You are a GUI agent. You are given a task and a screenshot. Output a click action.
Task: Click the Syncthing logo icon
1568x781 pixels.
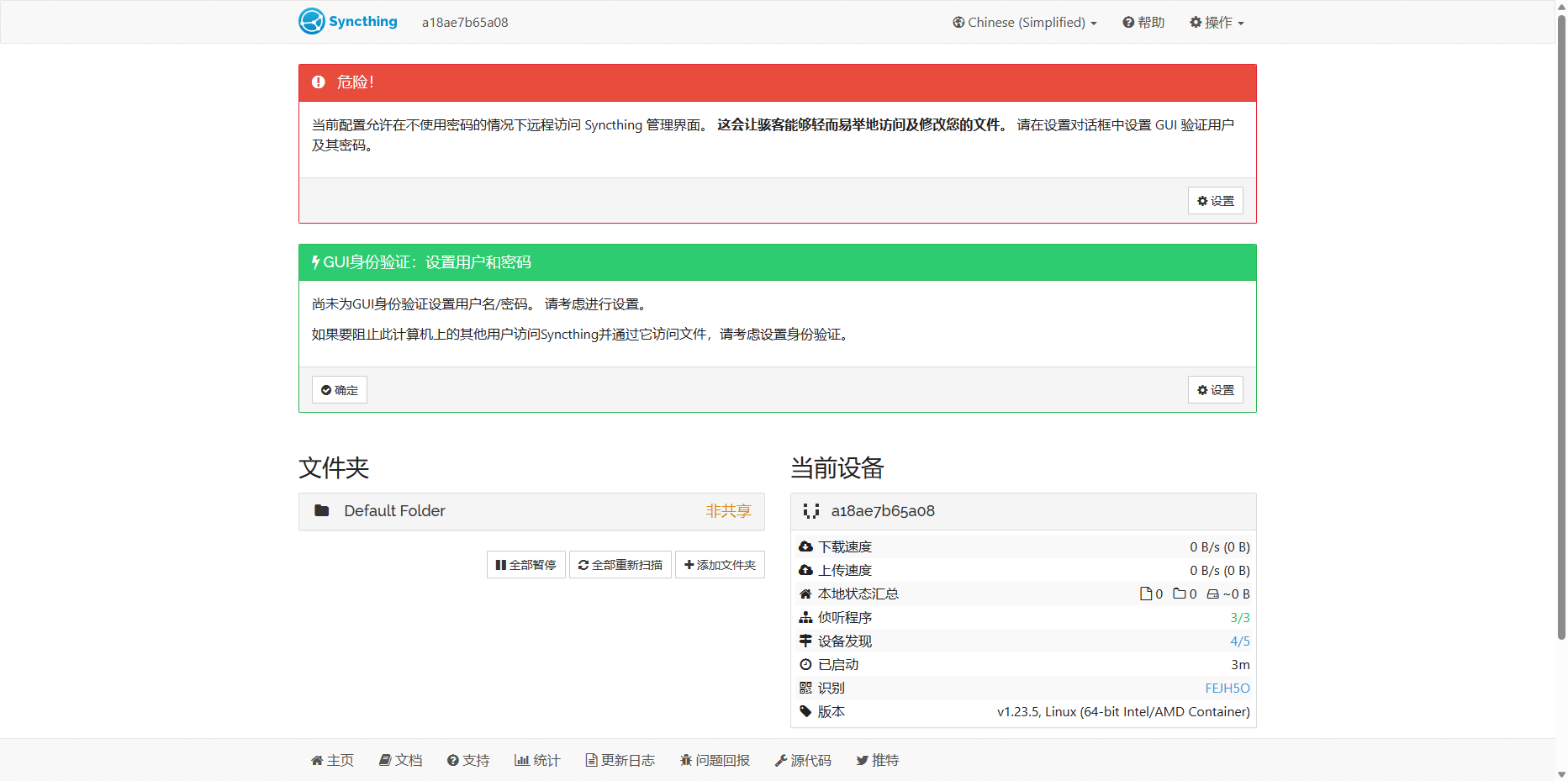(x=312, y=21)
